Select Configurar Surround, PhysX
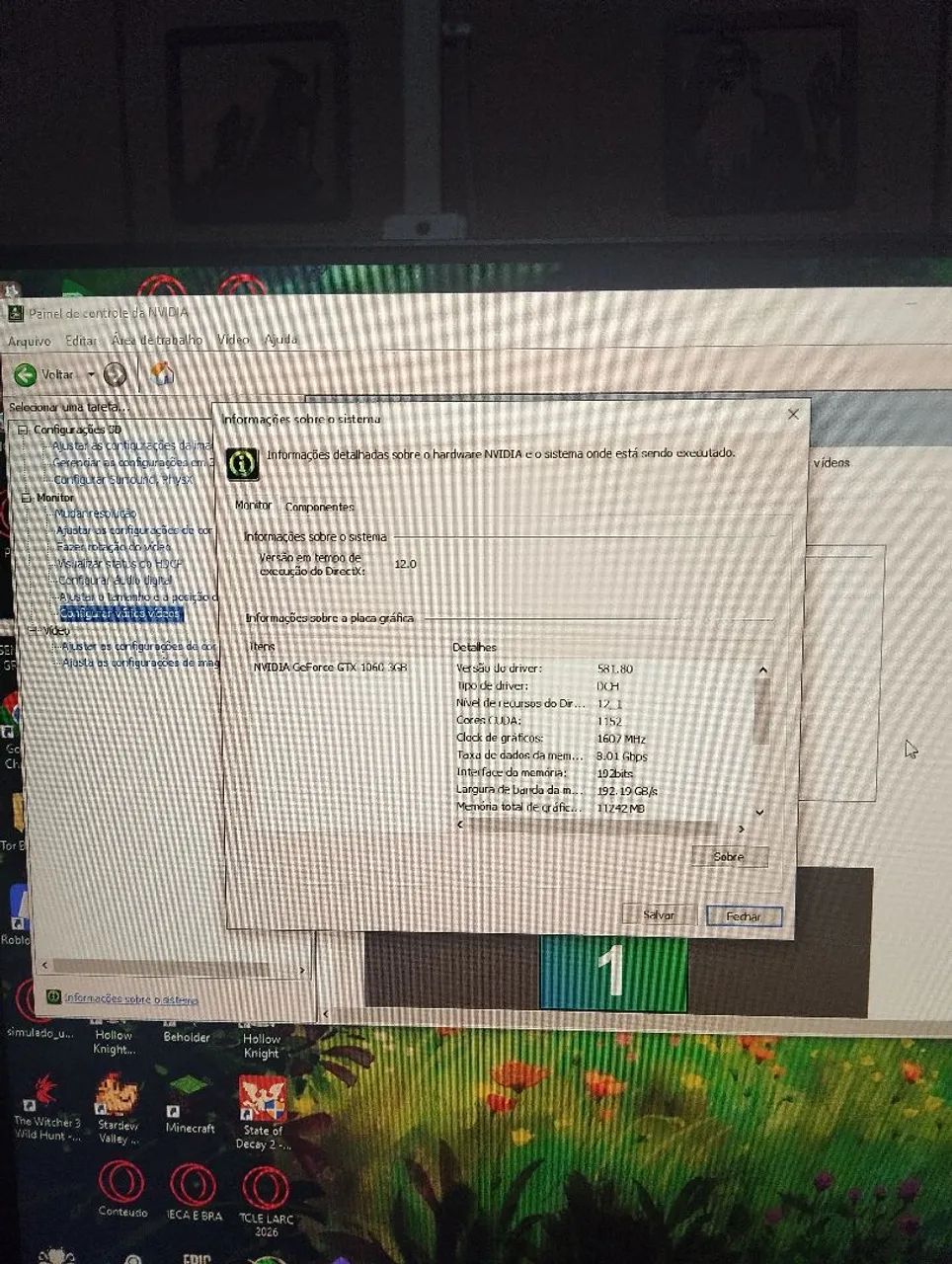Image resolution: width=952 pixels, height=1264 pixels. pyautogui.click(x=123, y=480)
